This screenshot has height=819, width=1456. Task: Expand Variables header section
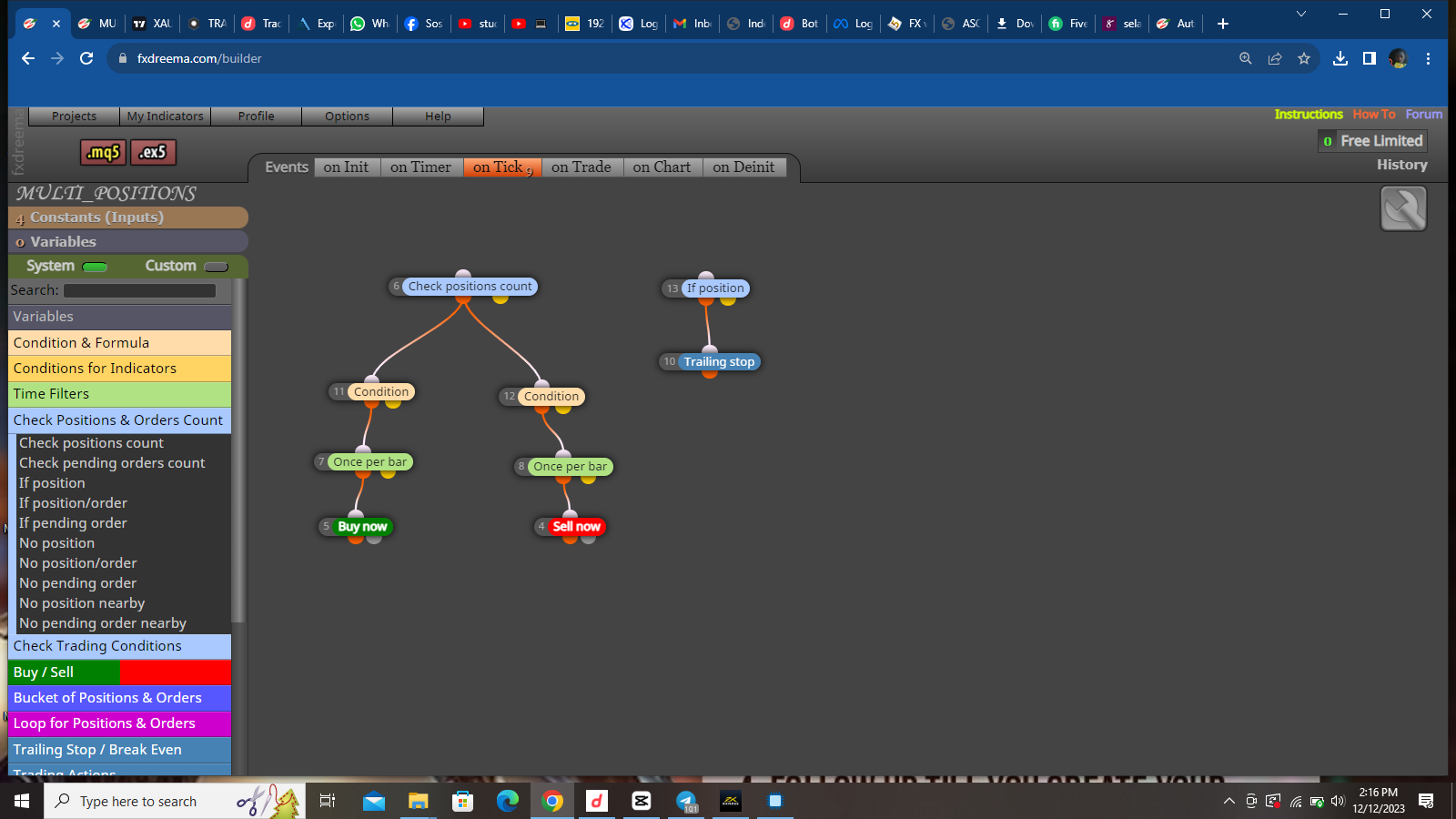[128, 241]
